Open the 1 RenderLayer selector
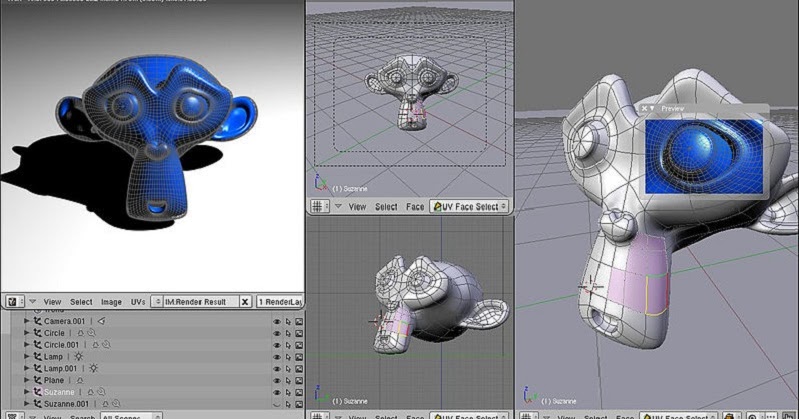 pyautogui.click(x=280, y=302)
